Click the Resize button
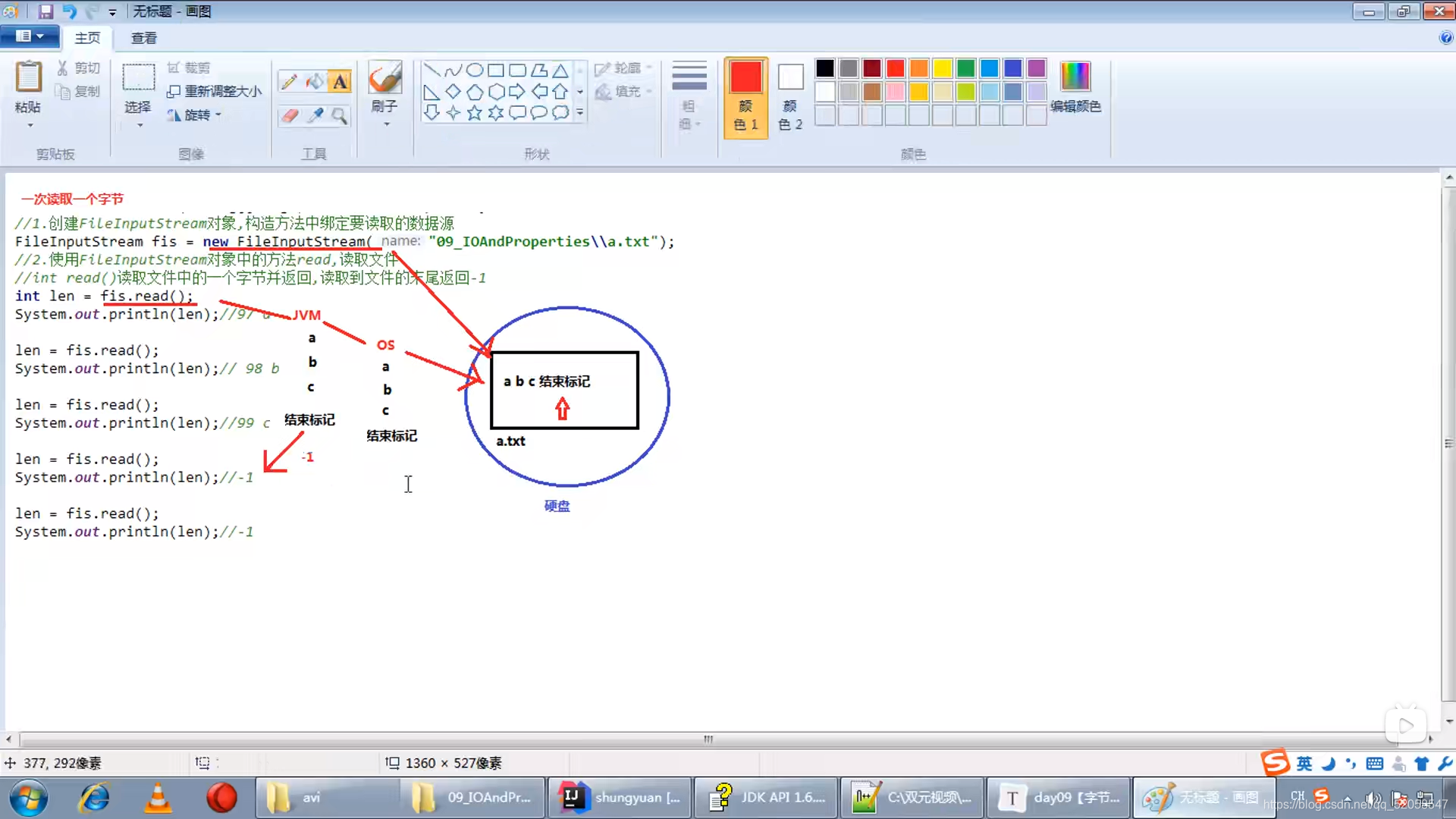Screen dimensions: 1456x819 [215, 91]
